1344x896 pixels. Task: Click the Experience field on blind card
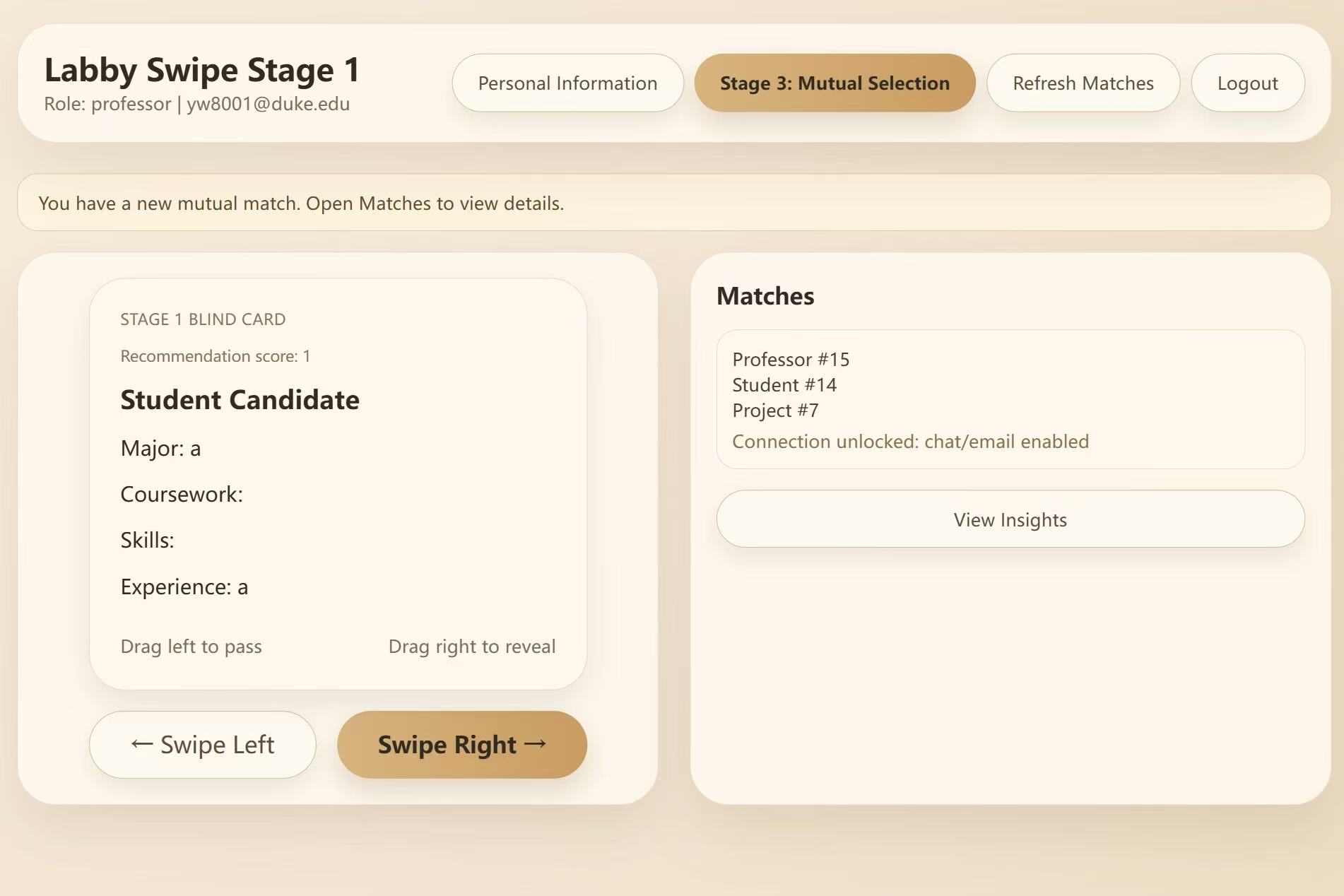pos(184,586)
